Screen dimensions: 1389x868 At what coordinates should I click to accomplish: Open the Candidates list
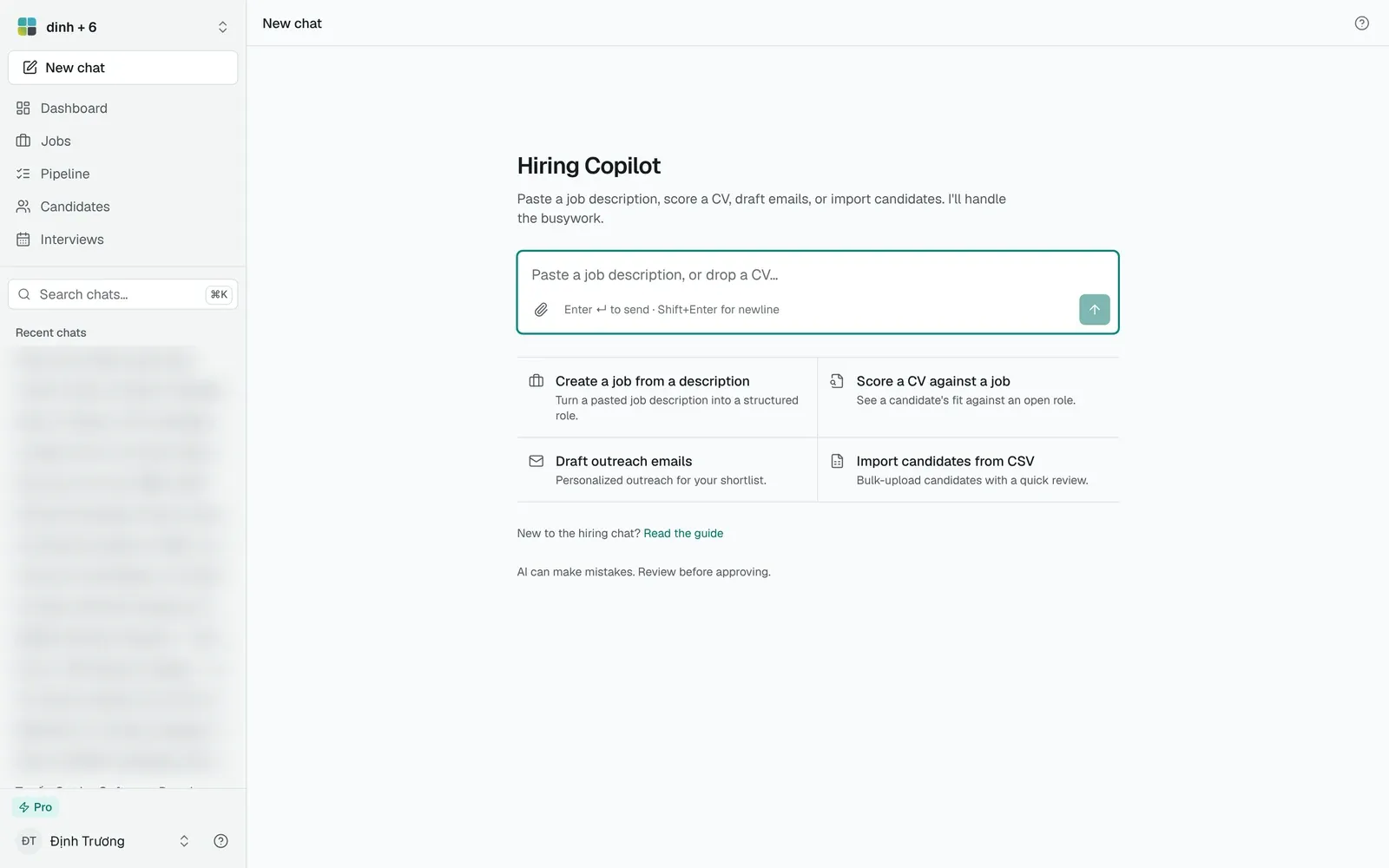pyautogui.click(x=122, y=207)
